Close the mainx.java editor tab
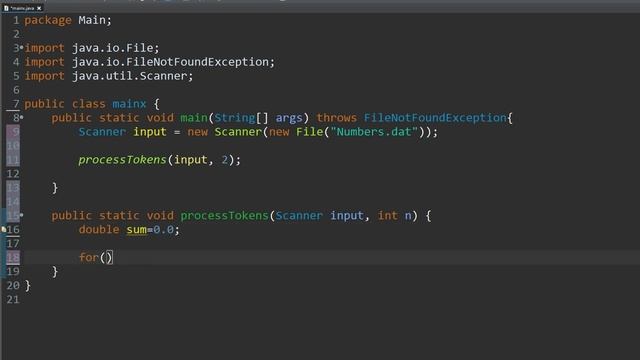Image resolution: width=640 pixels, height=360 pixels. 39,8
